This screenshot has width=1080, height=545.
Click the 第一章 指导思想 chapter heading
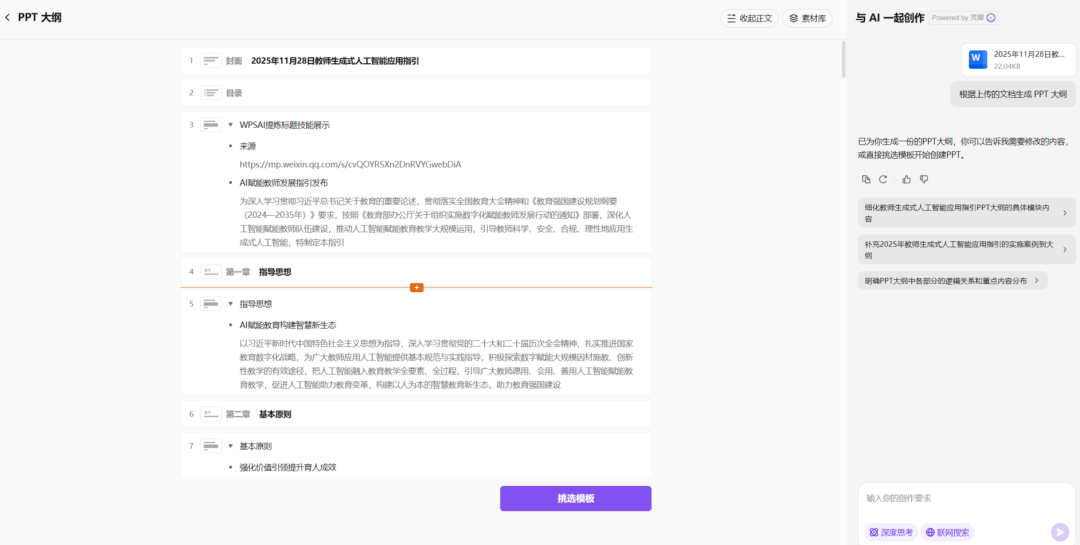point(258,272)
